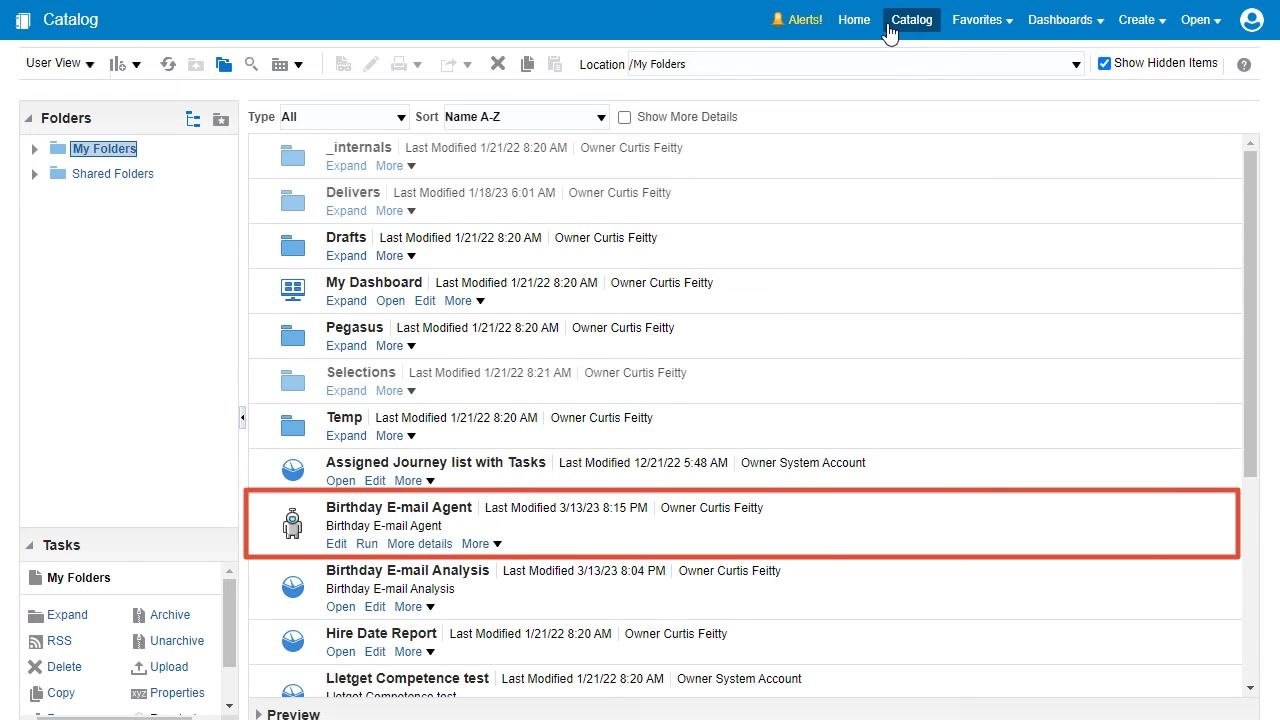This screenshot has width=1280, height=720.
Task: Open the user profile avatar icon
Action: click(x=1251, y=19)
